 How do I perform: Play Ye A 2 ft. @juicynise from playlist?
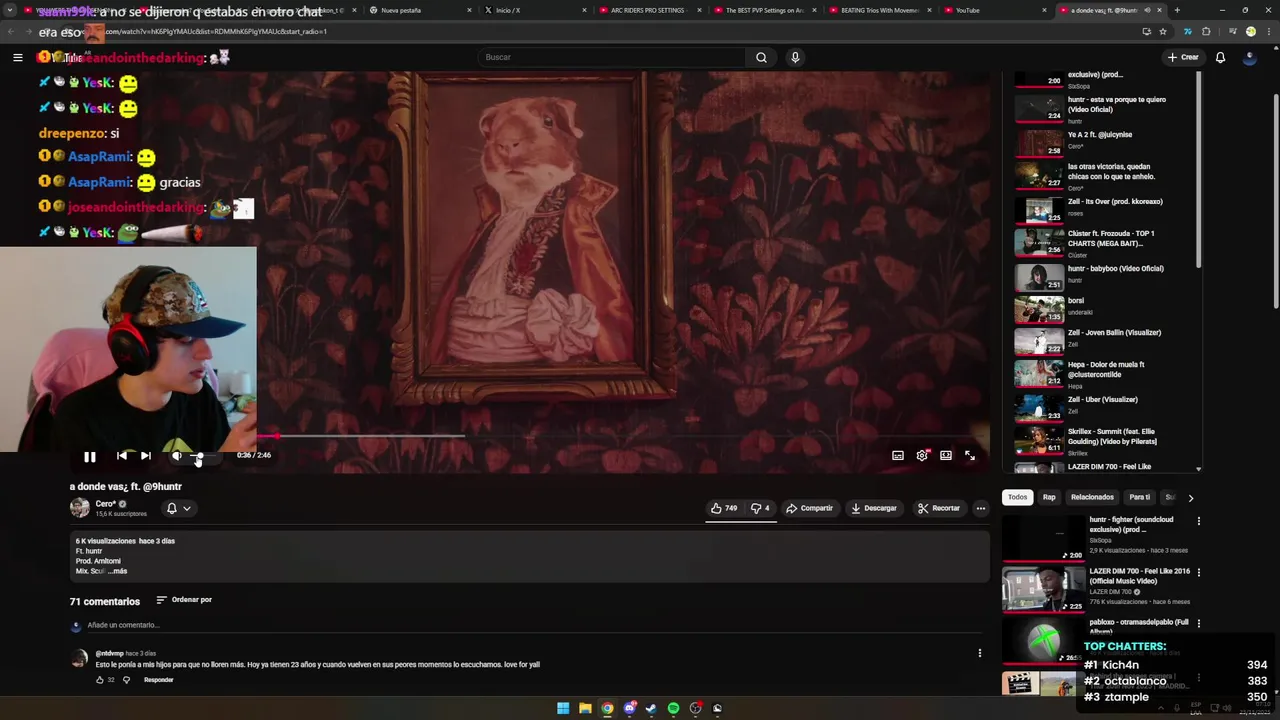(x=1105, y=142)
